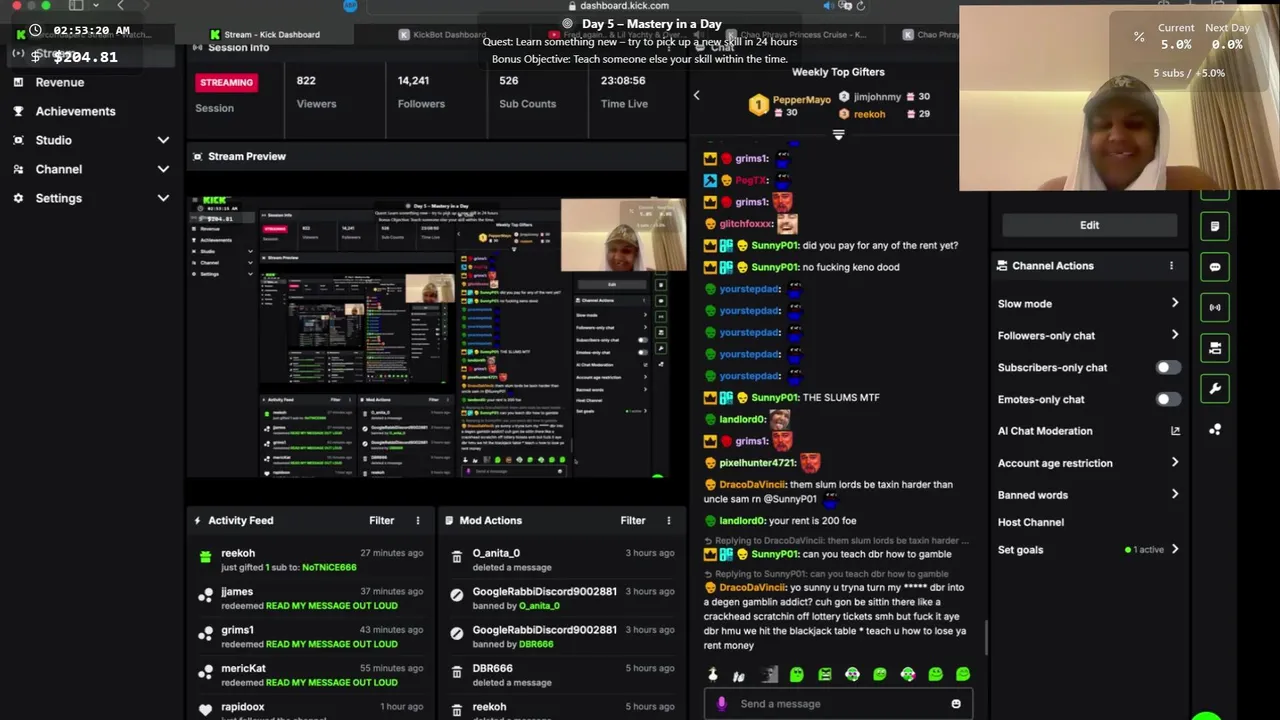The height and width of the screenshot is (720, 1280).
Task: Switch to Stream - Kick Dashboard tab
Action: [x=270, y=34]
